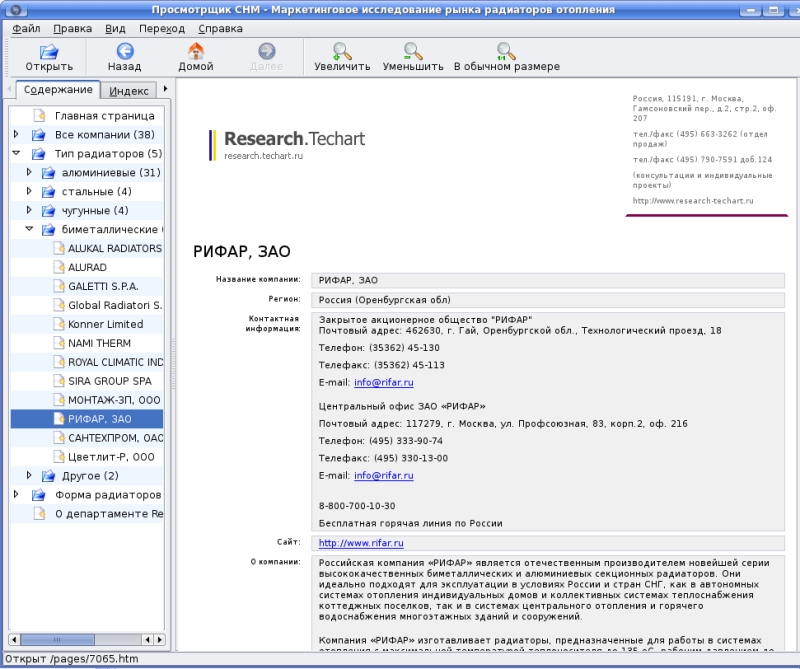The width and height of the screenshot is (800, 669).
Task: Expand the алюминиевые (31) branch
Action: point(29,172)
